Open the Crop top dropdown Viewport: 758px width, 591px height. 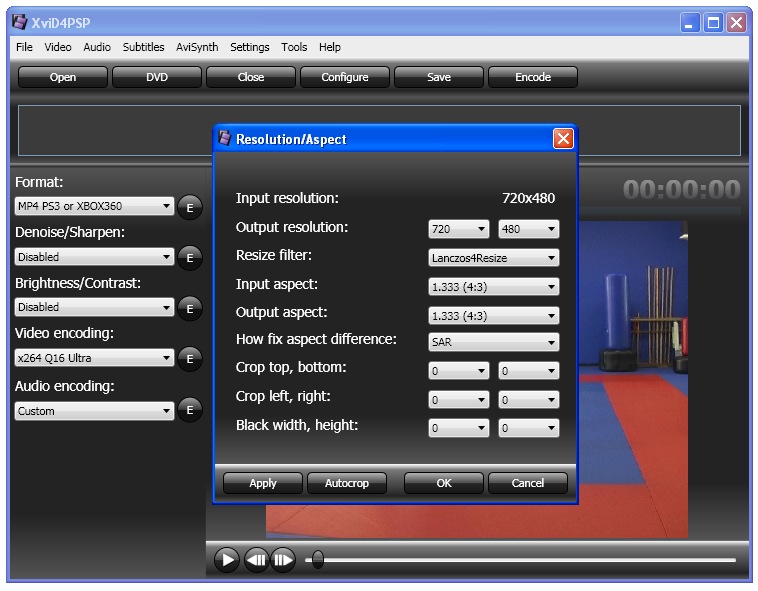click(x=459, y=371)
